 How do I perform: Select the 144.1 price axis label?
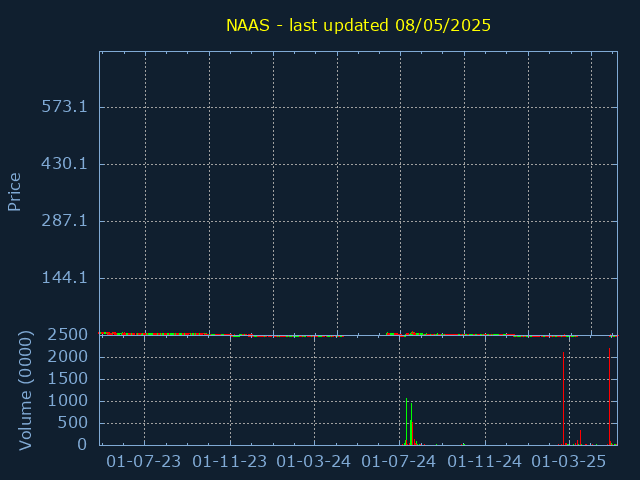tap(64, 278)
